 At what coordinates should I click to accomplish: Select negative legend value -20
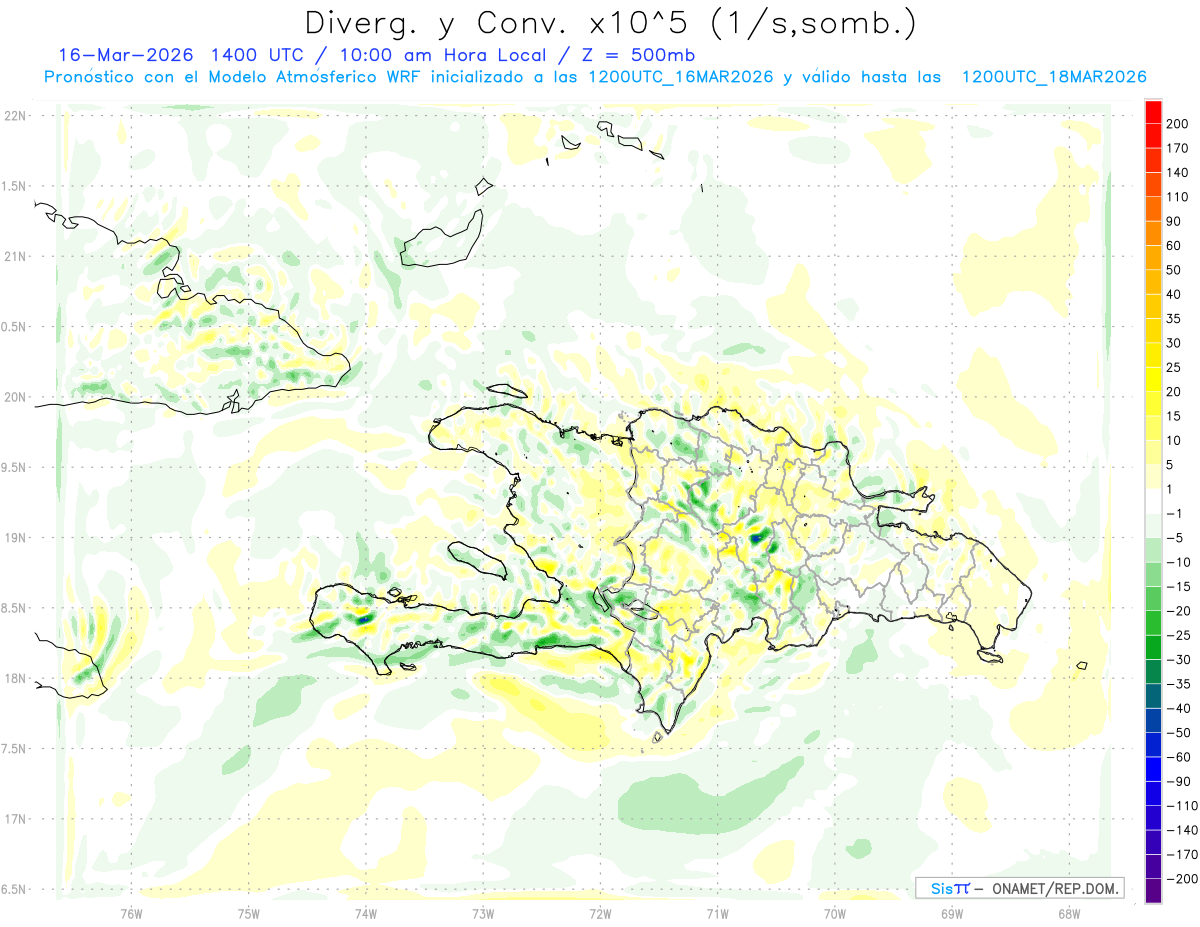[1180, 611]
